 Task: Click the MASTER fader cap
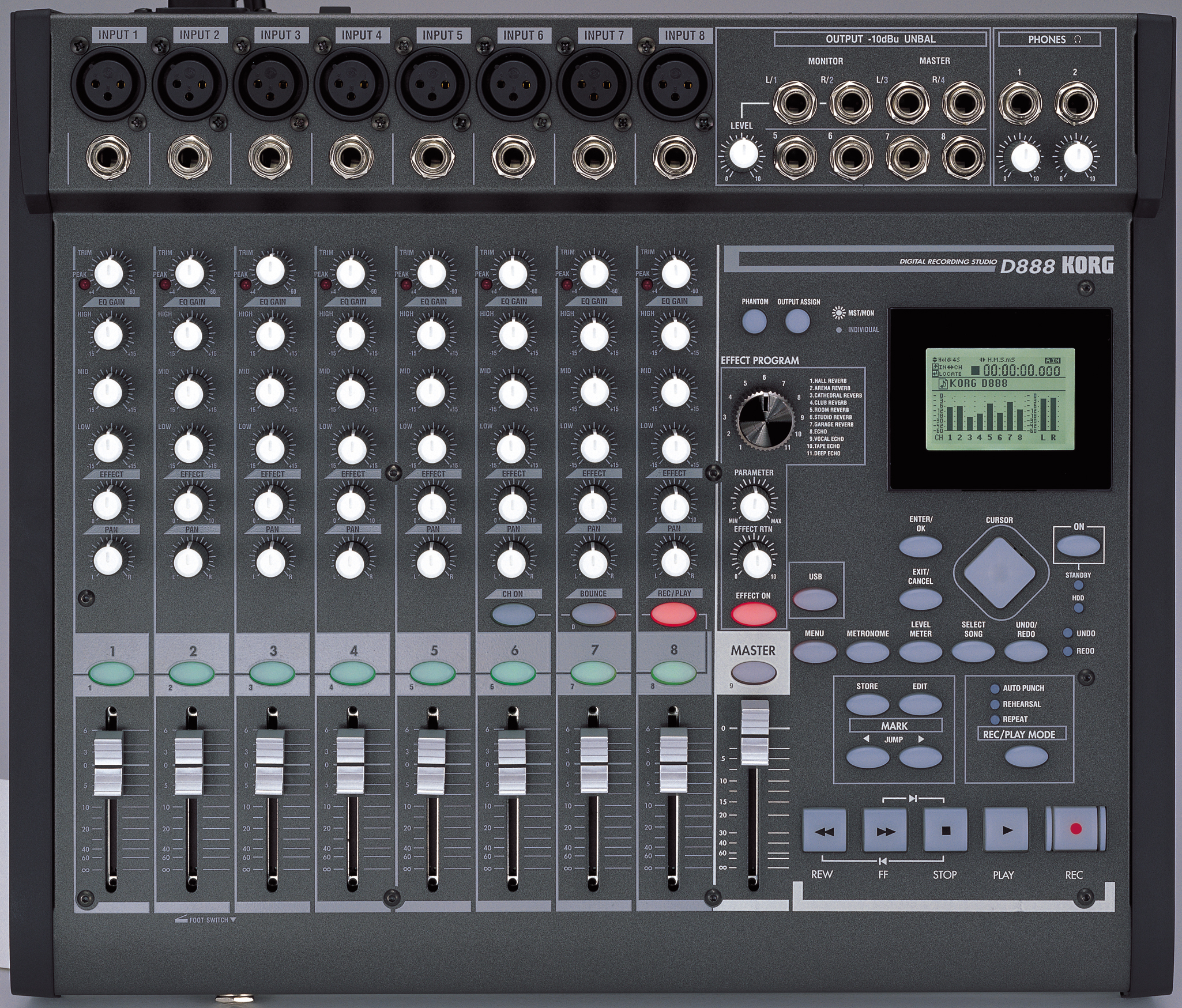coord(755,733)
